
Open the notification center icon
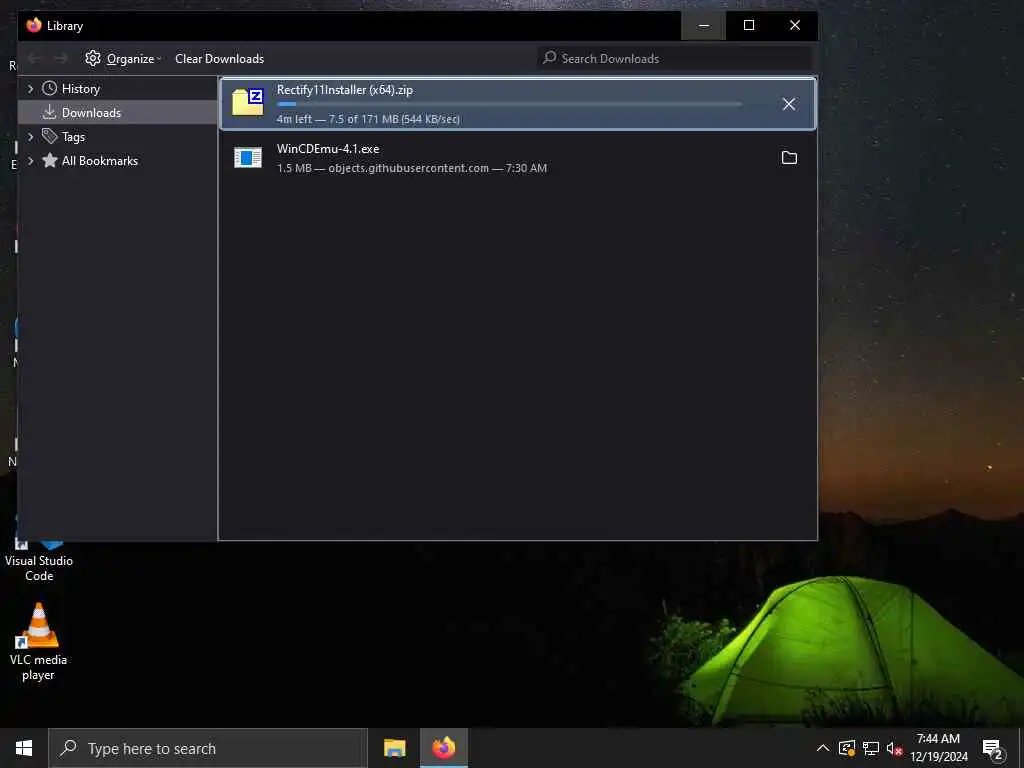tap(992, 748)
